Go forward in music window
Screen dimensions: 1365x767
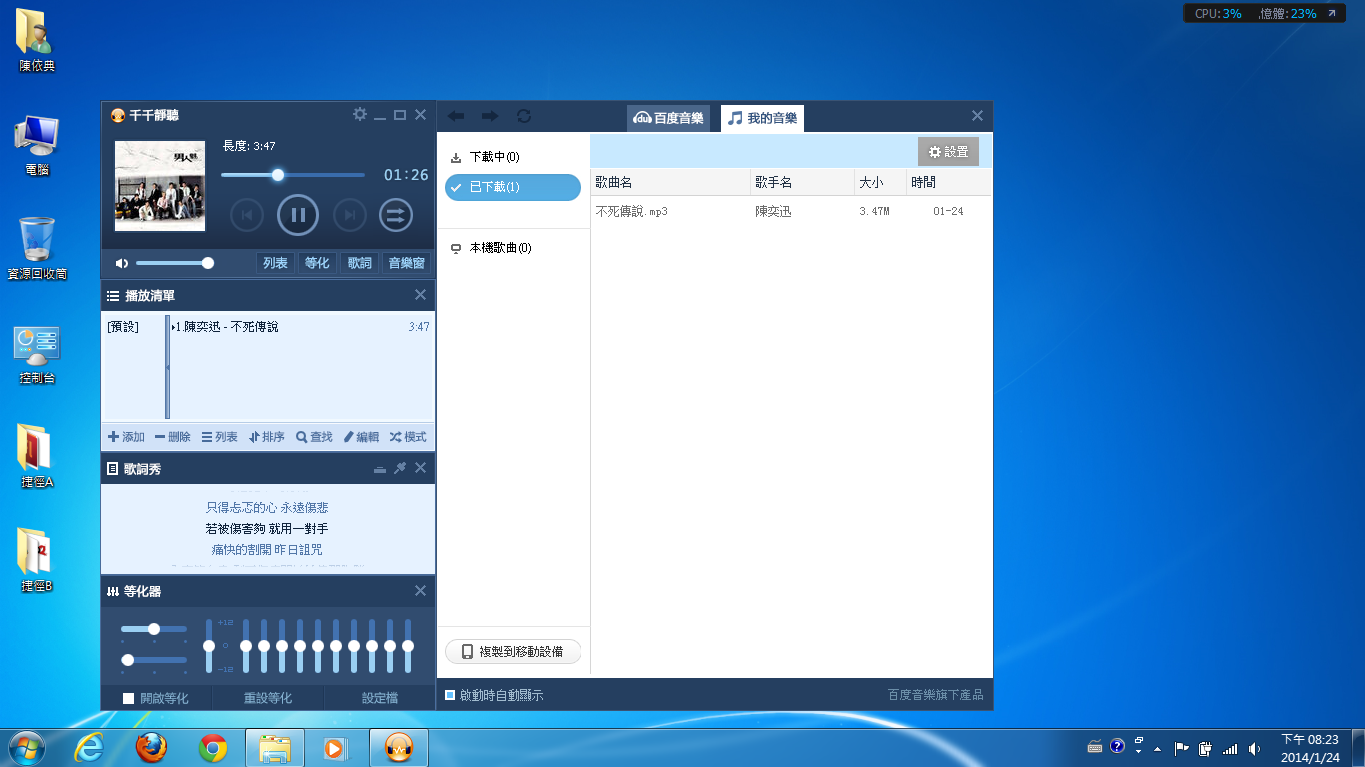click(x=489, y=116)
